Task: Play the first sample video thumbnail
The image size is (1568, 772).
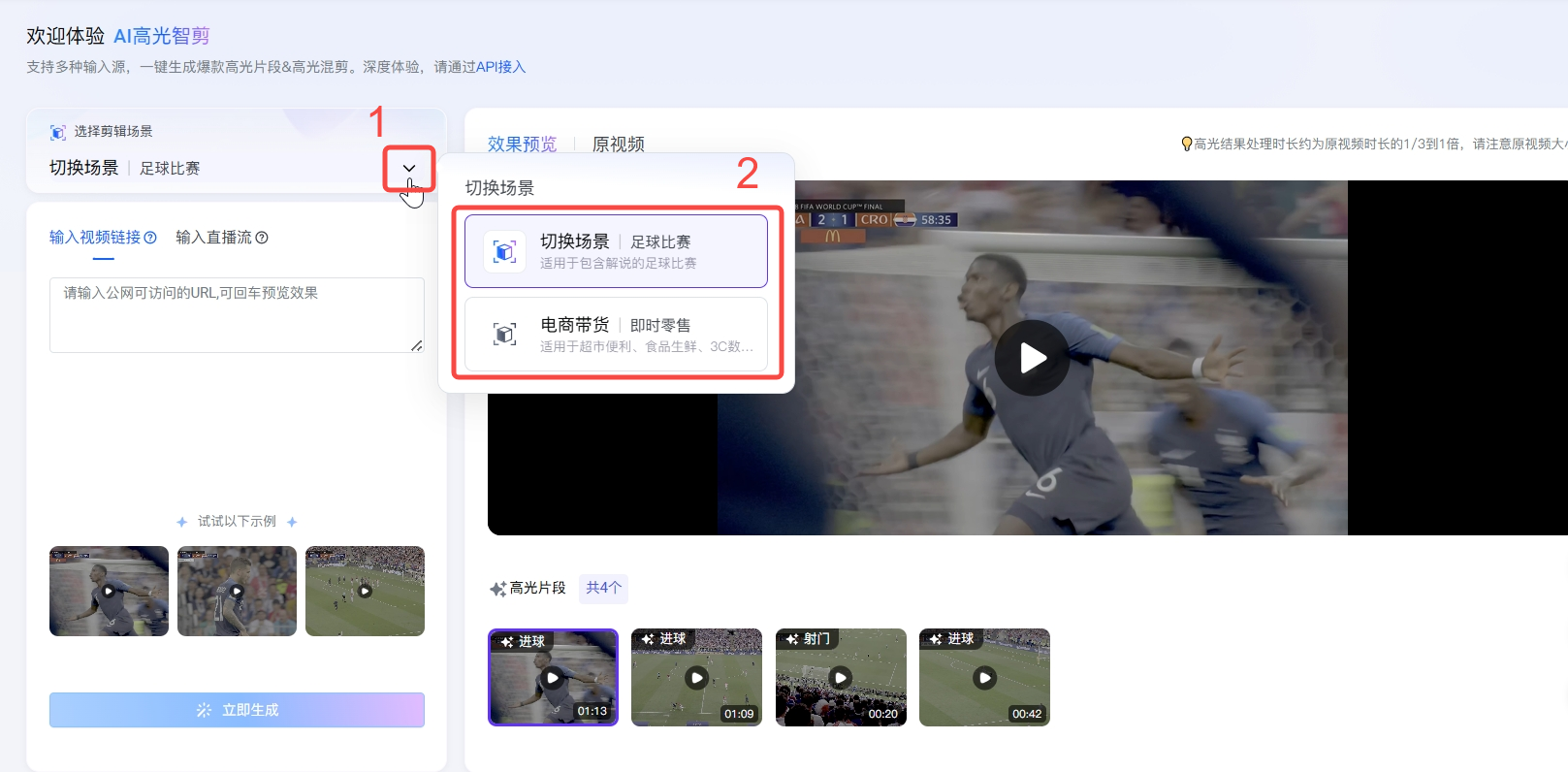Action: click(109, 591)
